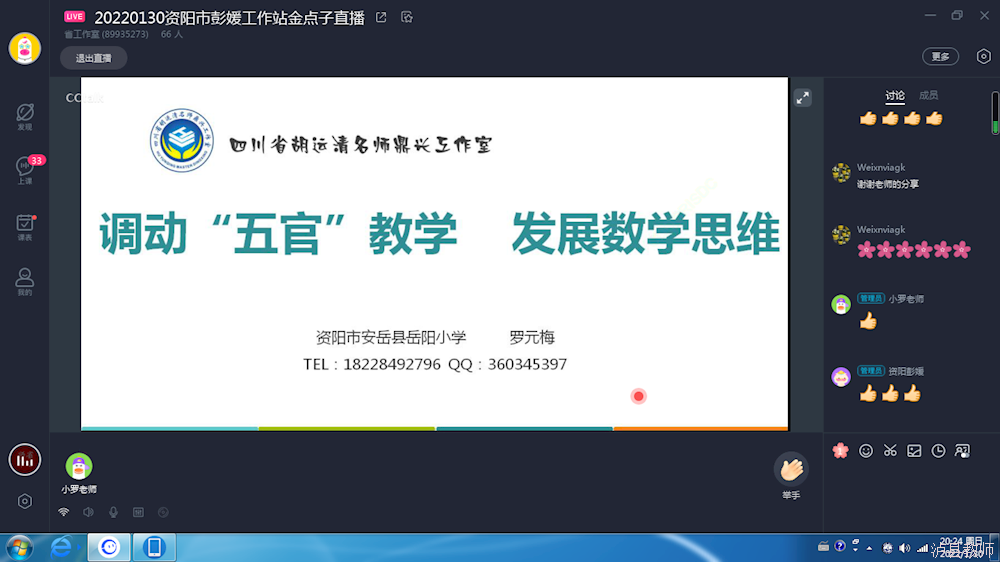1000x562 pixels.
Task: Show hidden tray icons arrow
Action: click(869, 548)
